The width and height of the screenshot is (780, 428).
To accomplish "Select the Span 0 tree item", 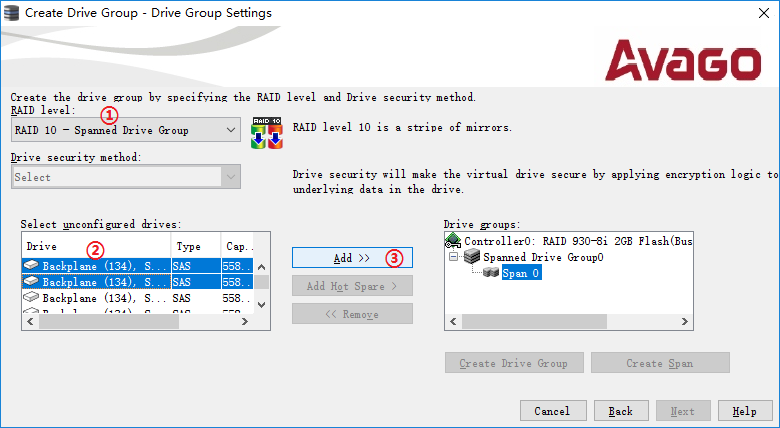I will click(521, 273).
